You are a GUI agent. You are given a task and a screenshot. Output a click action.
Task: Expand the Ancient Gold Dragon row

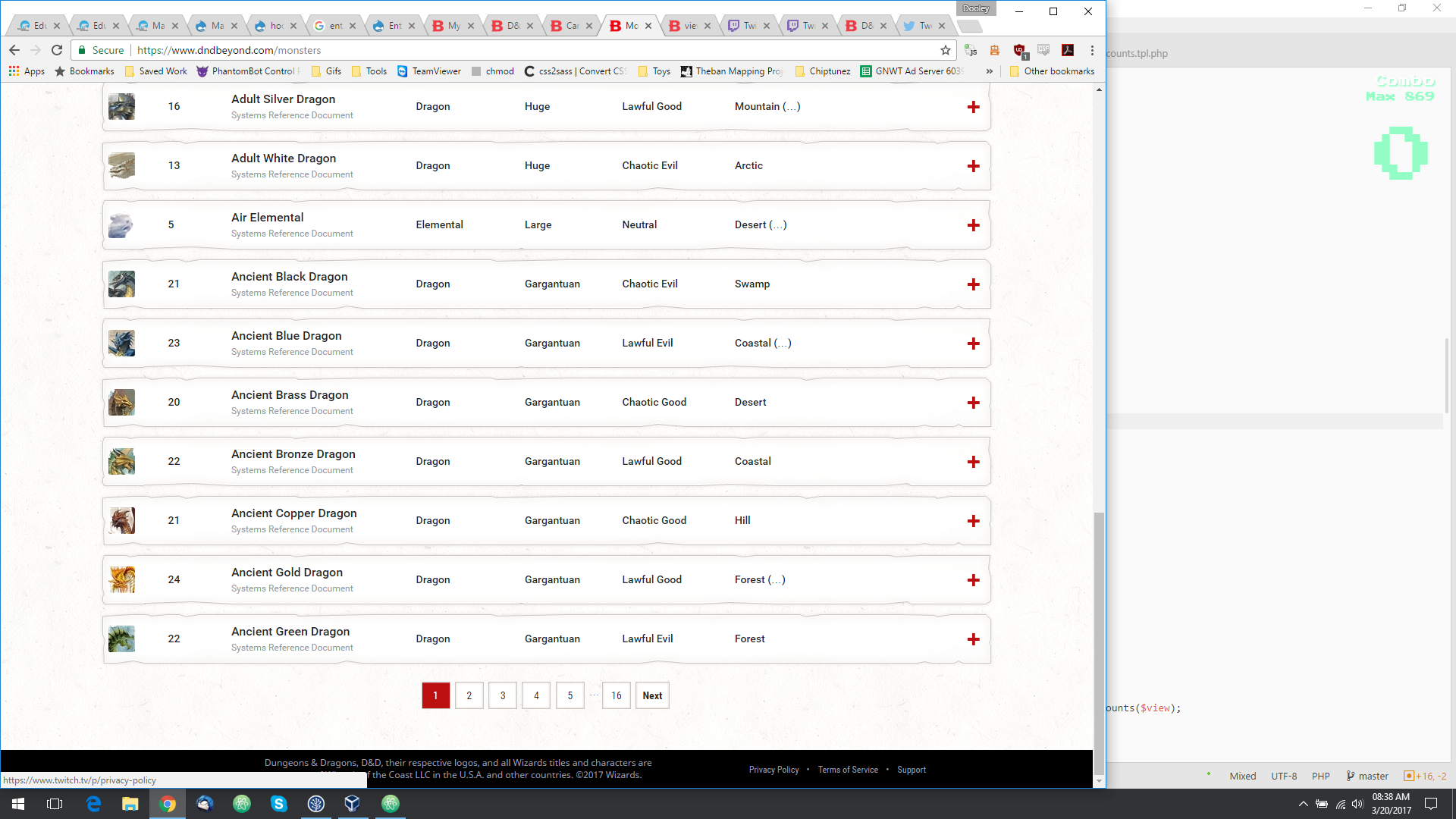point(974,580)
